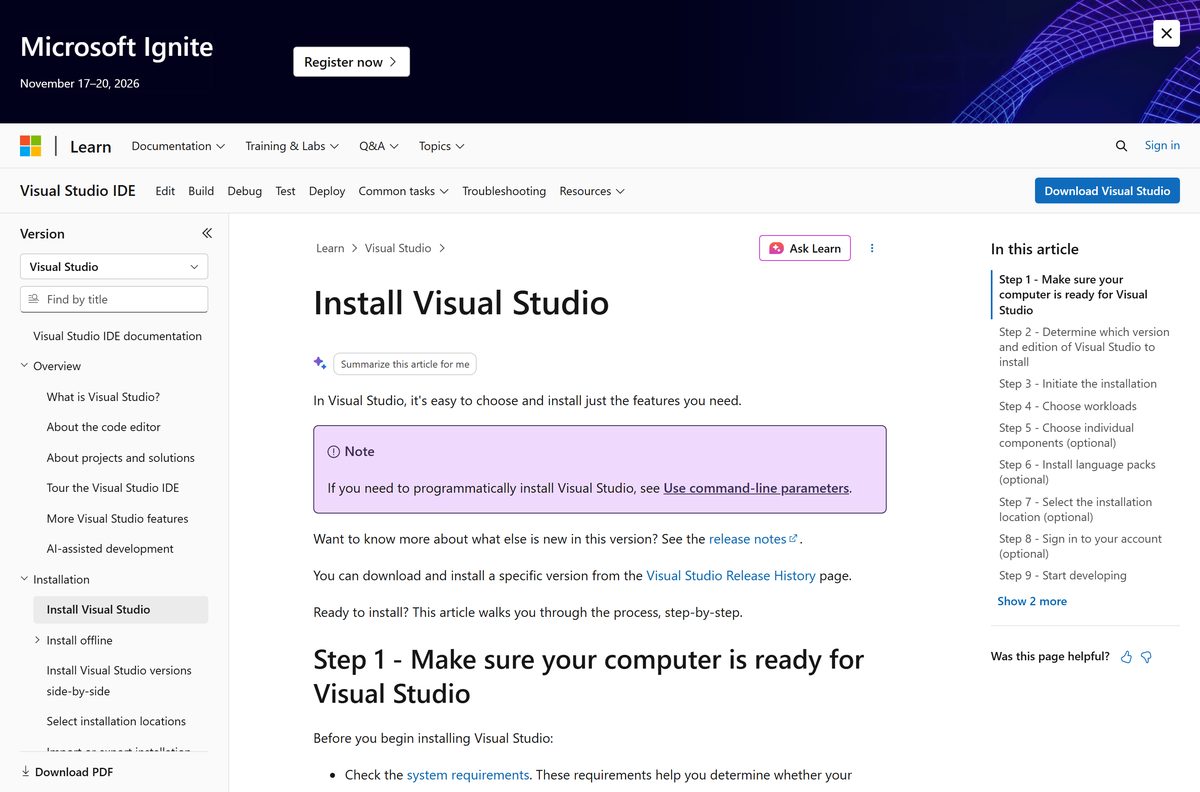This screenshot has width=1200, height=792.
Task: Jump to Step 2 in article outline
Action: [1084, 347]
